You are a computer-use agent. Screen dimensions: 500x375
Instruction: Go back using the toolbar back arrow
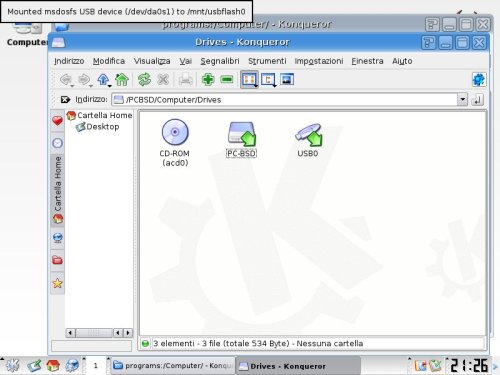click(x=65, y=80)
